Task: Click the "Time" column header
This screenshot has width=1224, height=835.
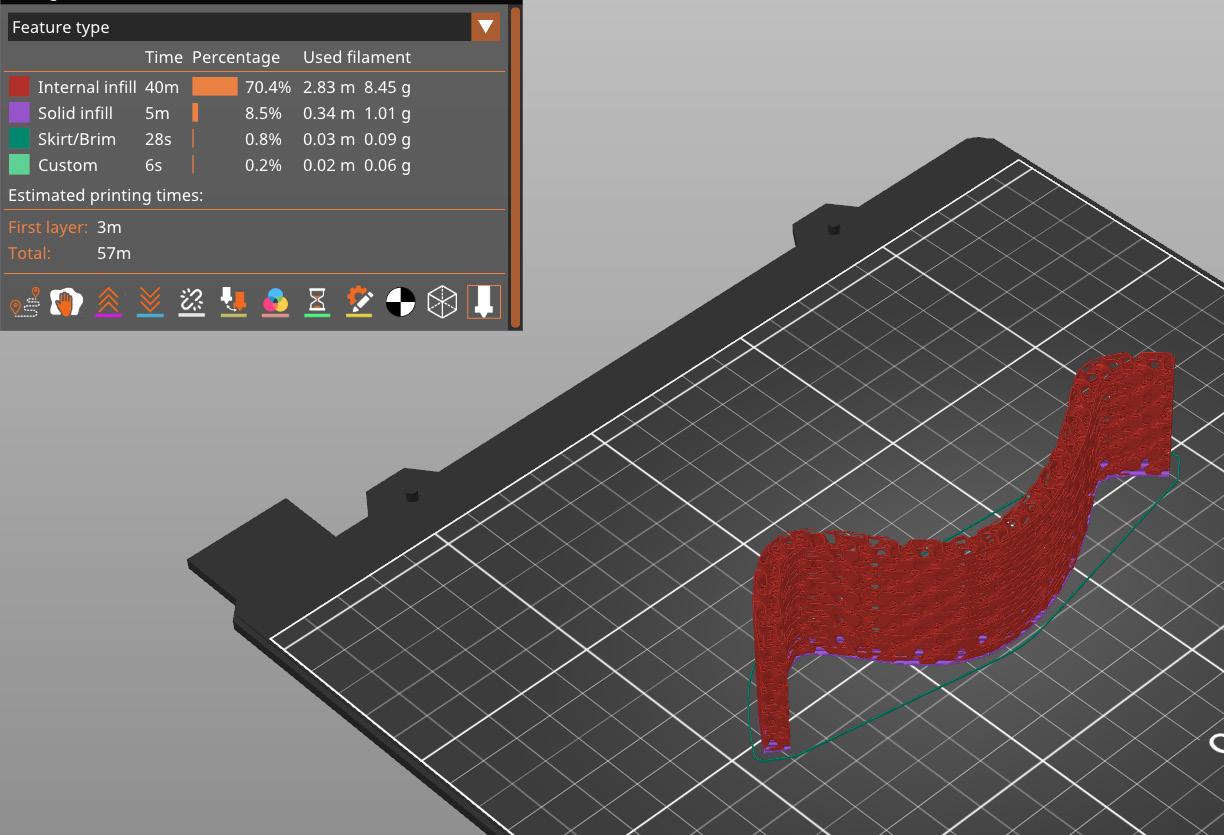Action: click(x=164, y=57)
